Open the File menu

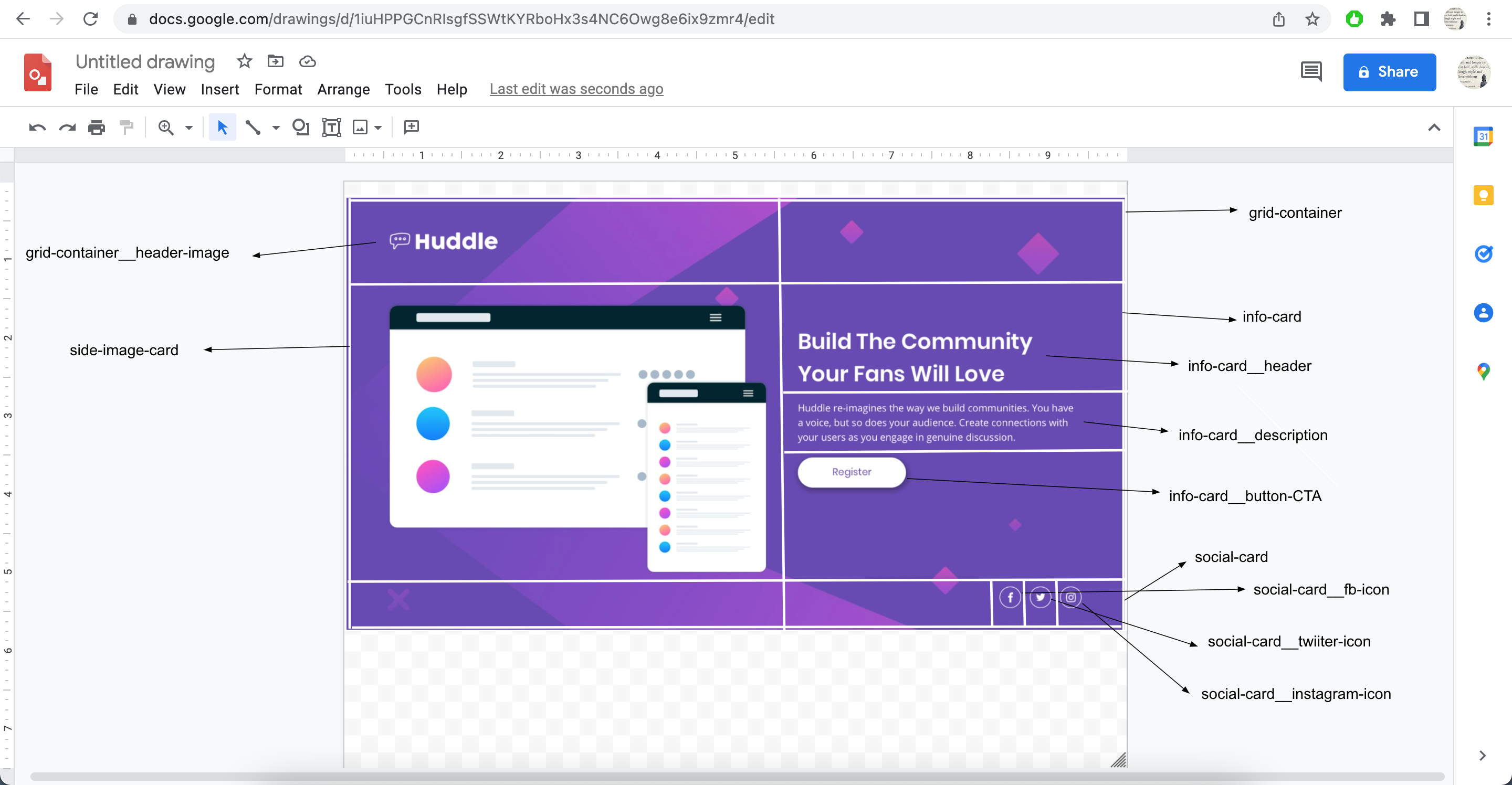[86, 89]
